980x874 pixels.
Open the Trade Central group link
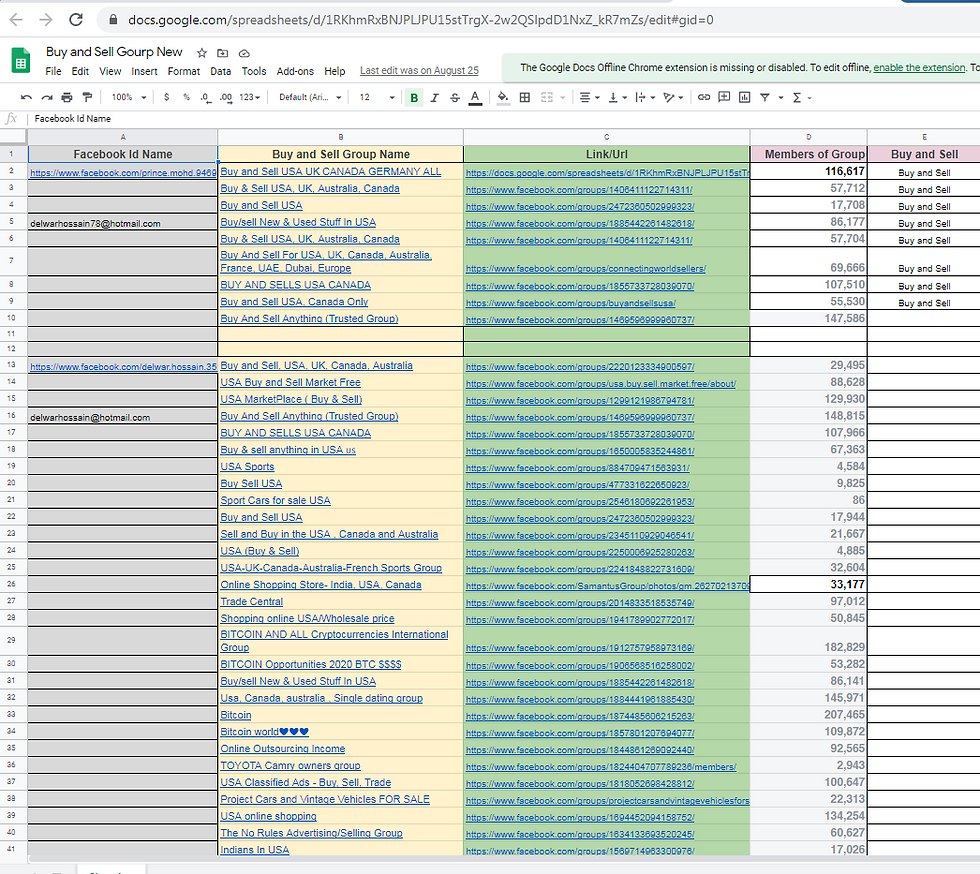coord(251,601)
